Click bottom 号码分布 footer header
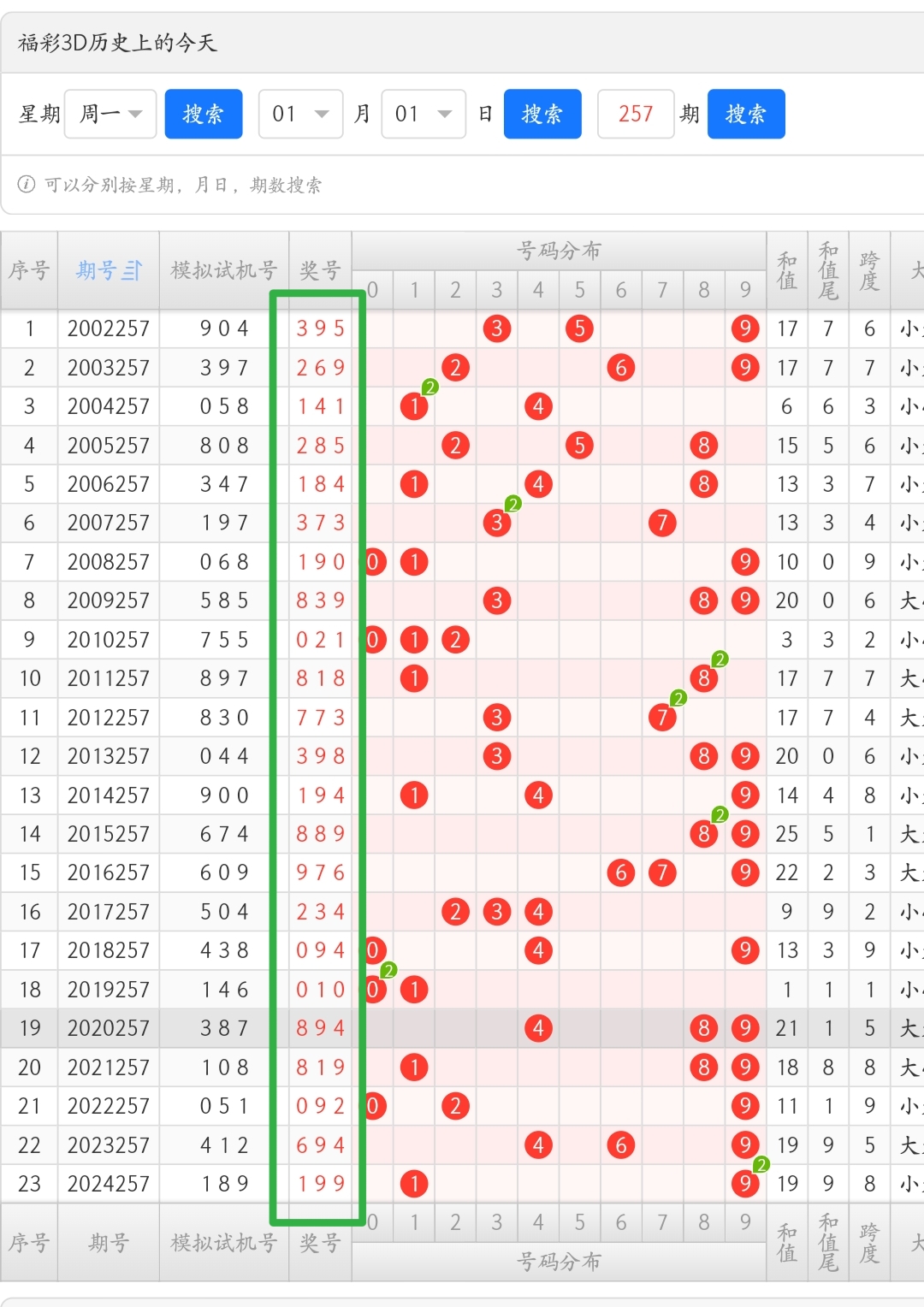Image resolution: width=924 pixels, height=1307 pixels. [559, 1262]
